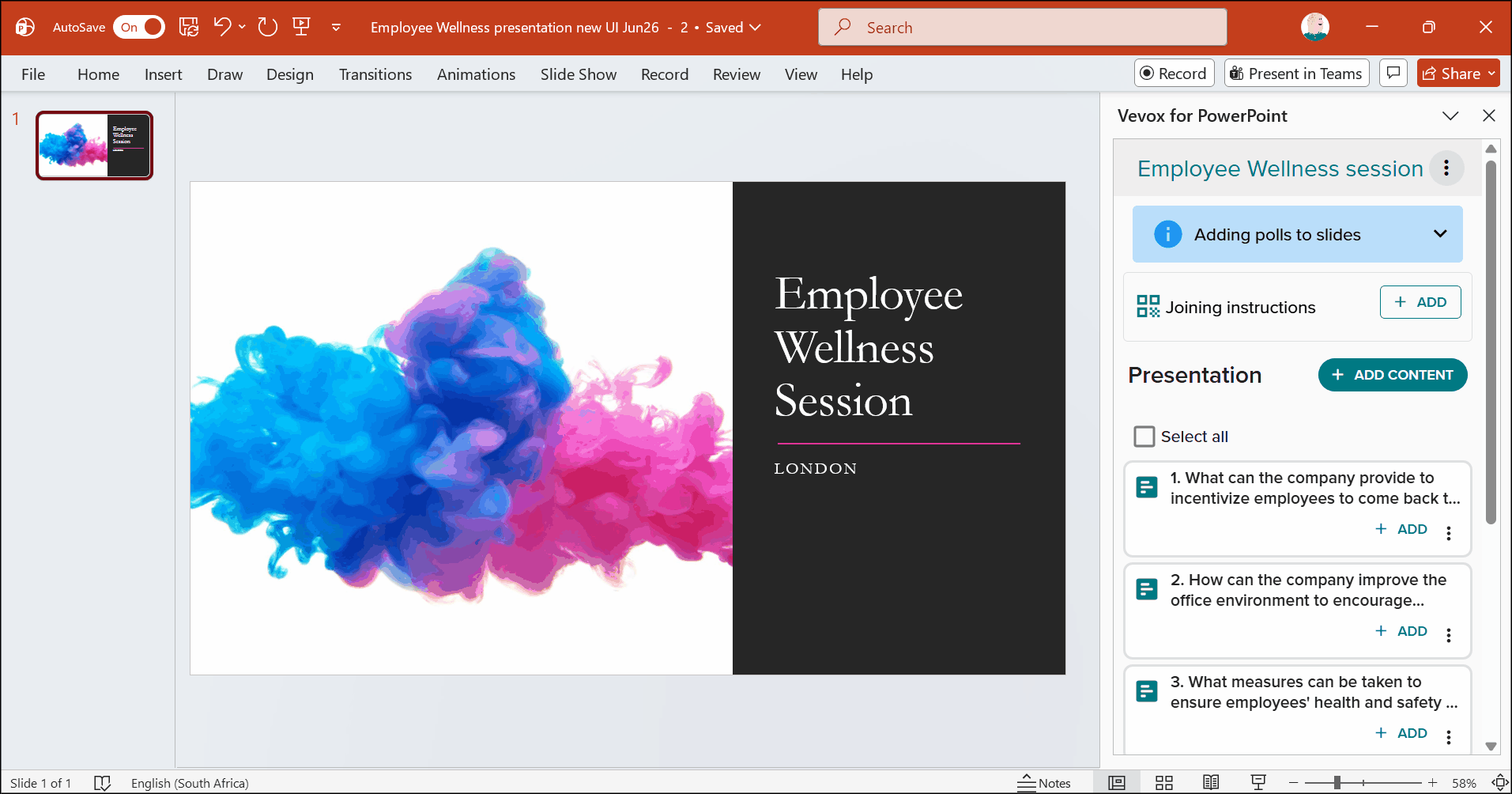The image size is (1512, 794).
Task: Open the Help tab
Action: pos(857,74)
